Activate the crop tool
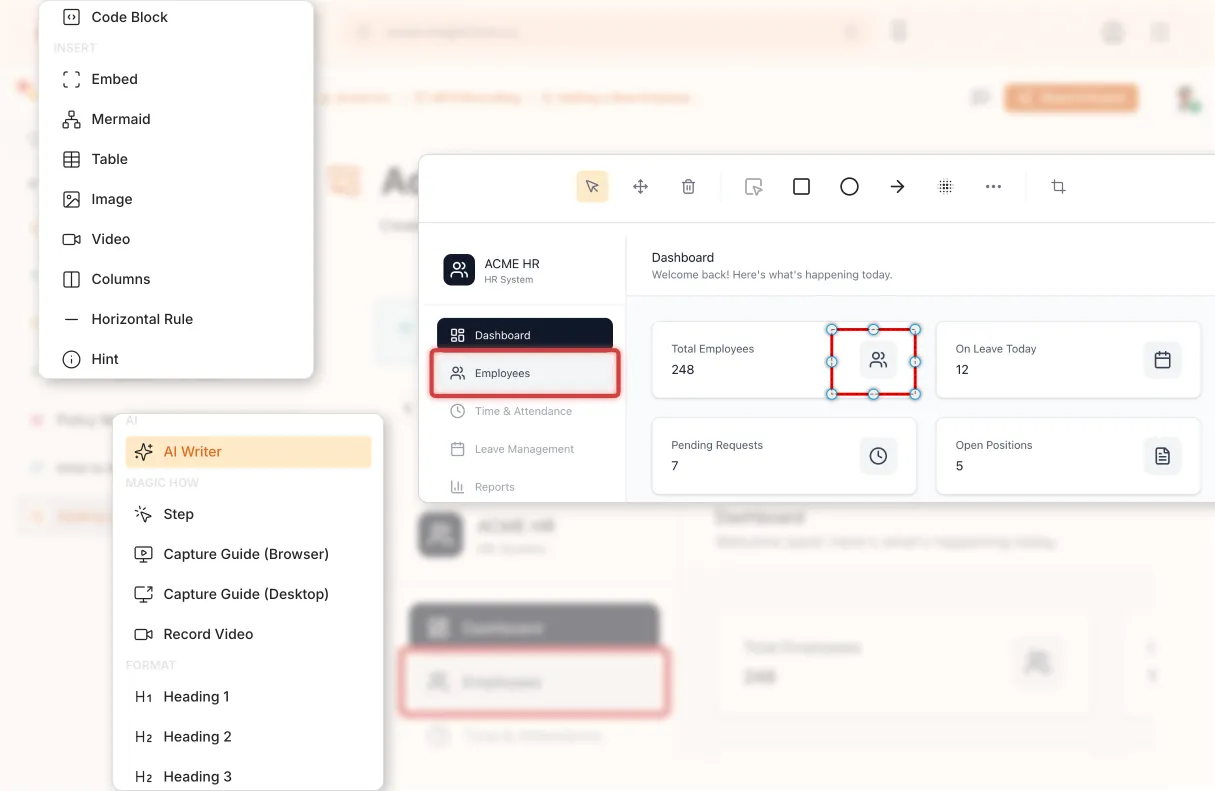Viewport: 1215px width, 791px height. (x=1058, y=186)
